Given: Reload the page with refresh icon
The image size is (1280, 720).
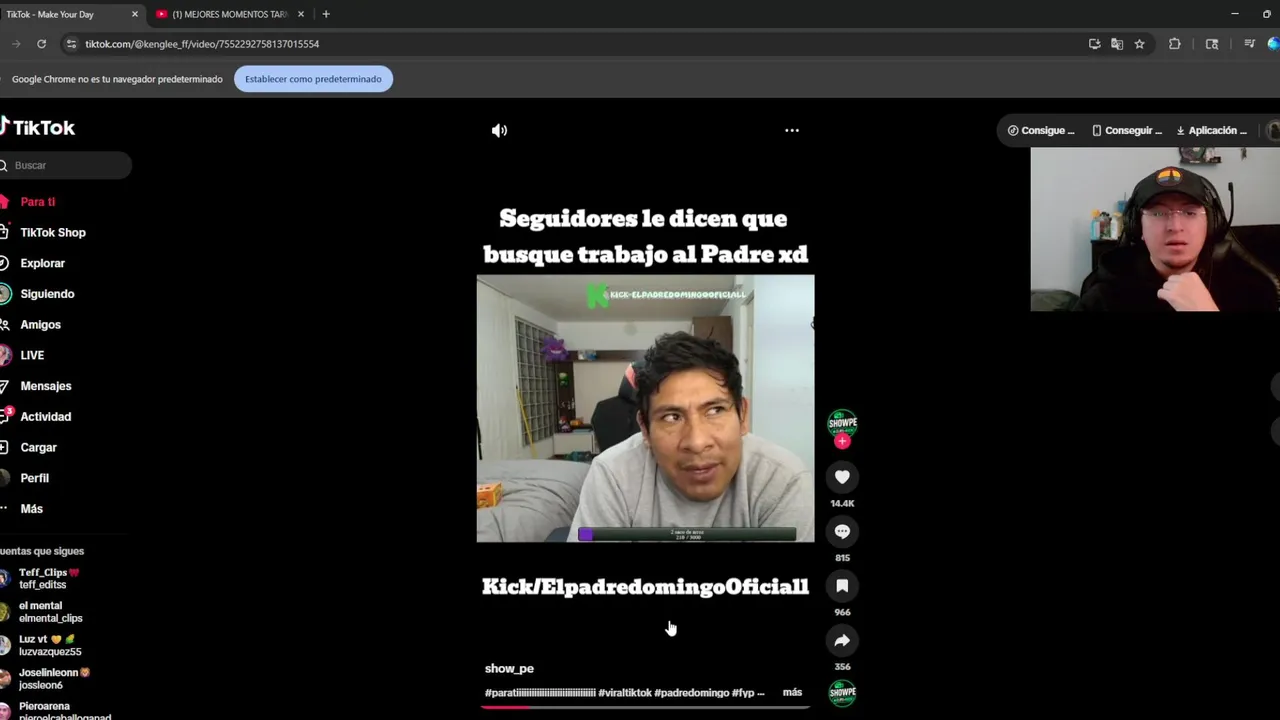Looking at the screenshot, I should 41,44.
